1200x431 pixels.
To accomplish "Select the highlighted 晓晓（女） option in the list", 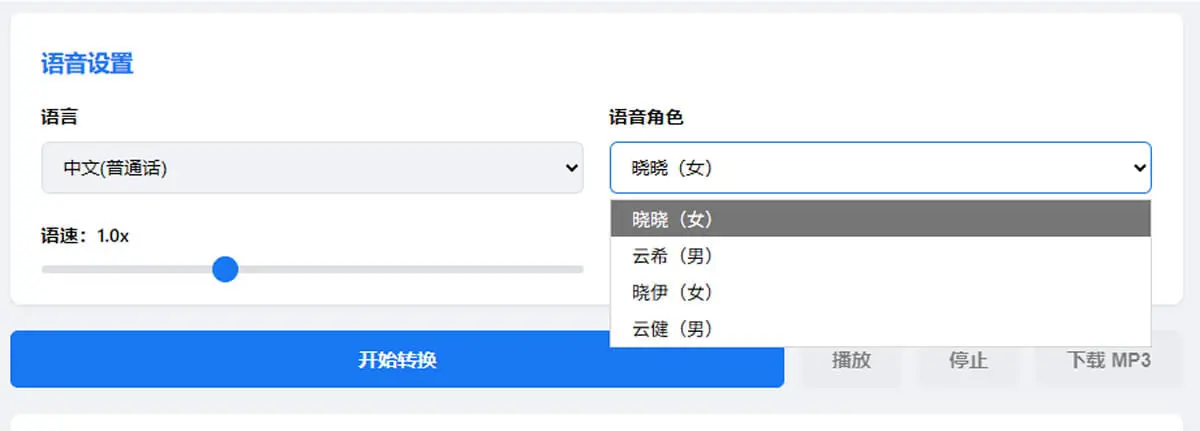I will click(x=880, y=219).
